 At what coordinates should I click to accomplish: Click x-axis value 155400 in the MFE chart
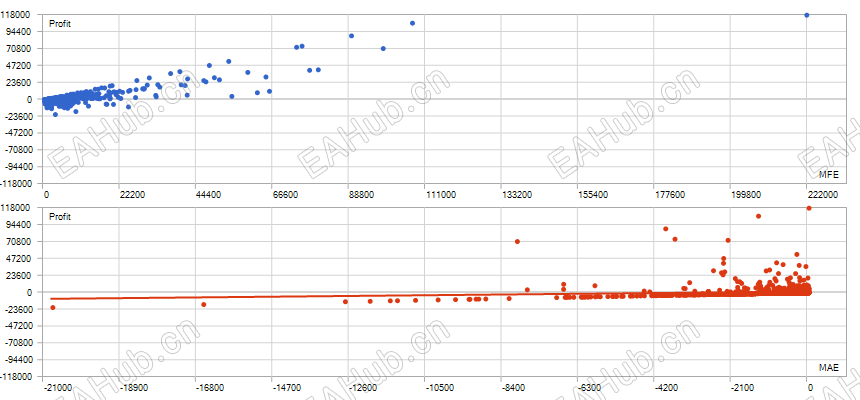pos(592,195)
